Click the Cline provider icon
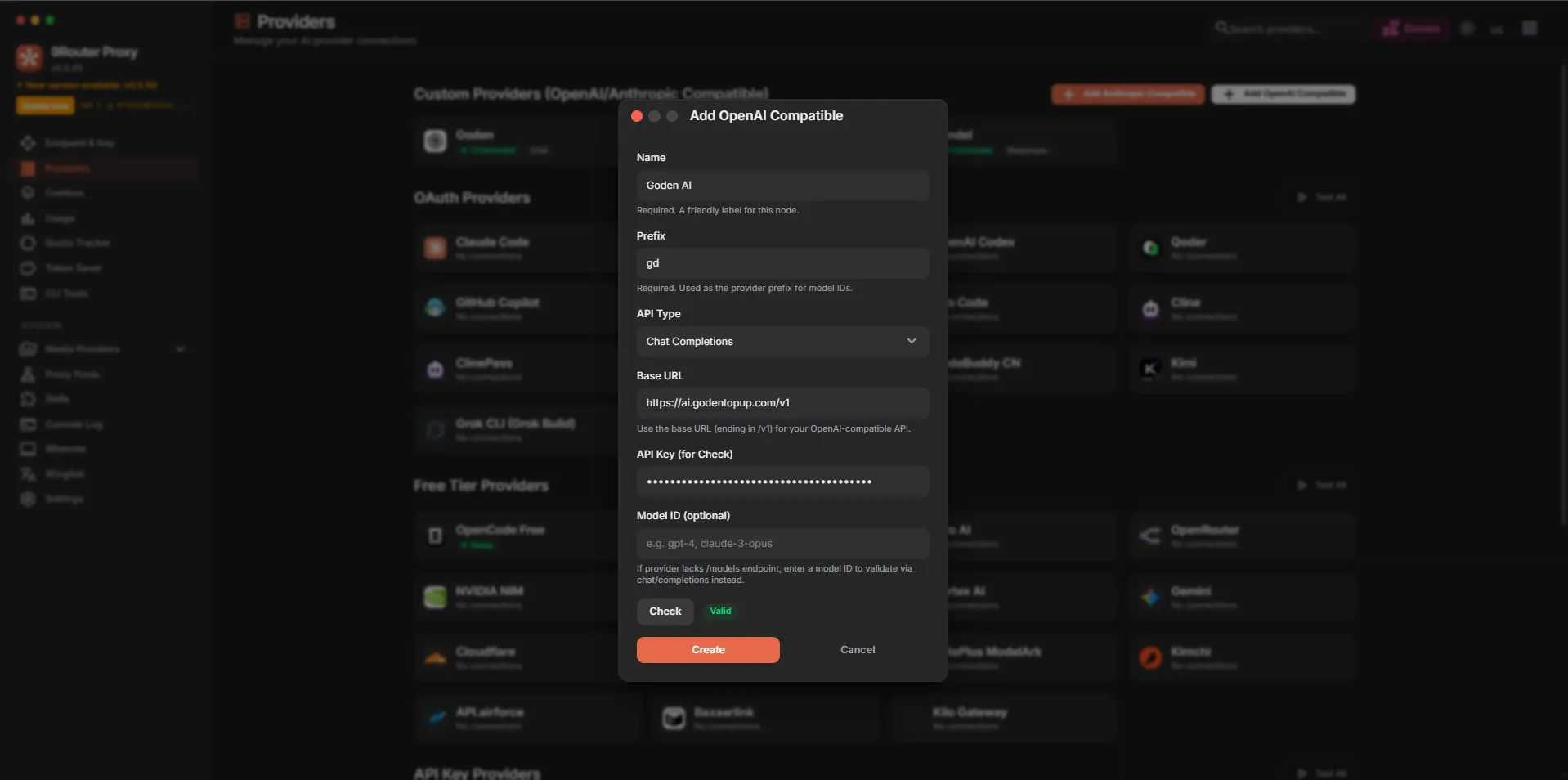This screenshot has width=1568, height=780. [1150, 308]
